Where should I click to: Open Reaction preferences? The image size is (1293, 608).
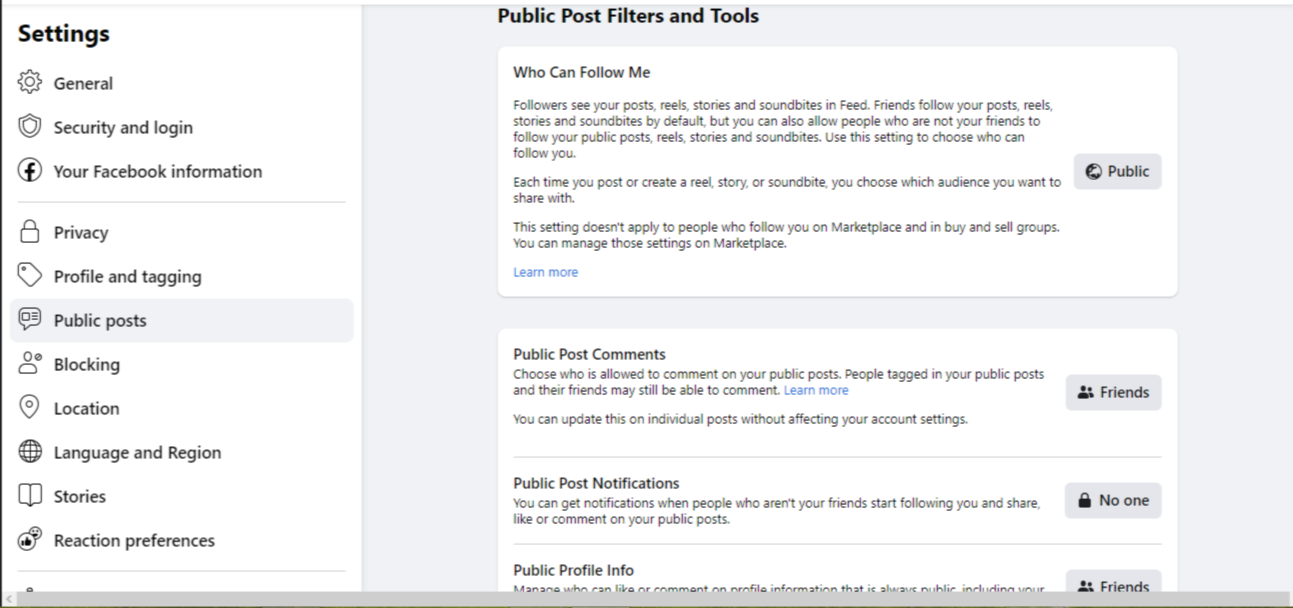click(x=181, y=540)
